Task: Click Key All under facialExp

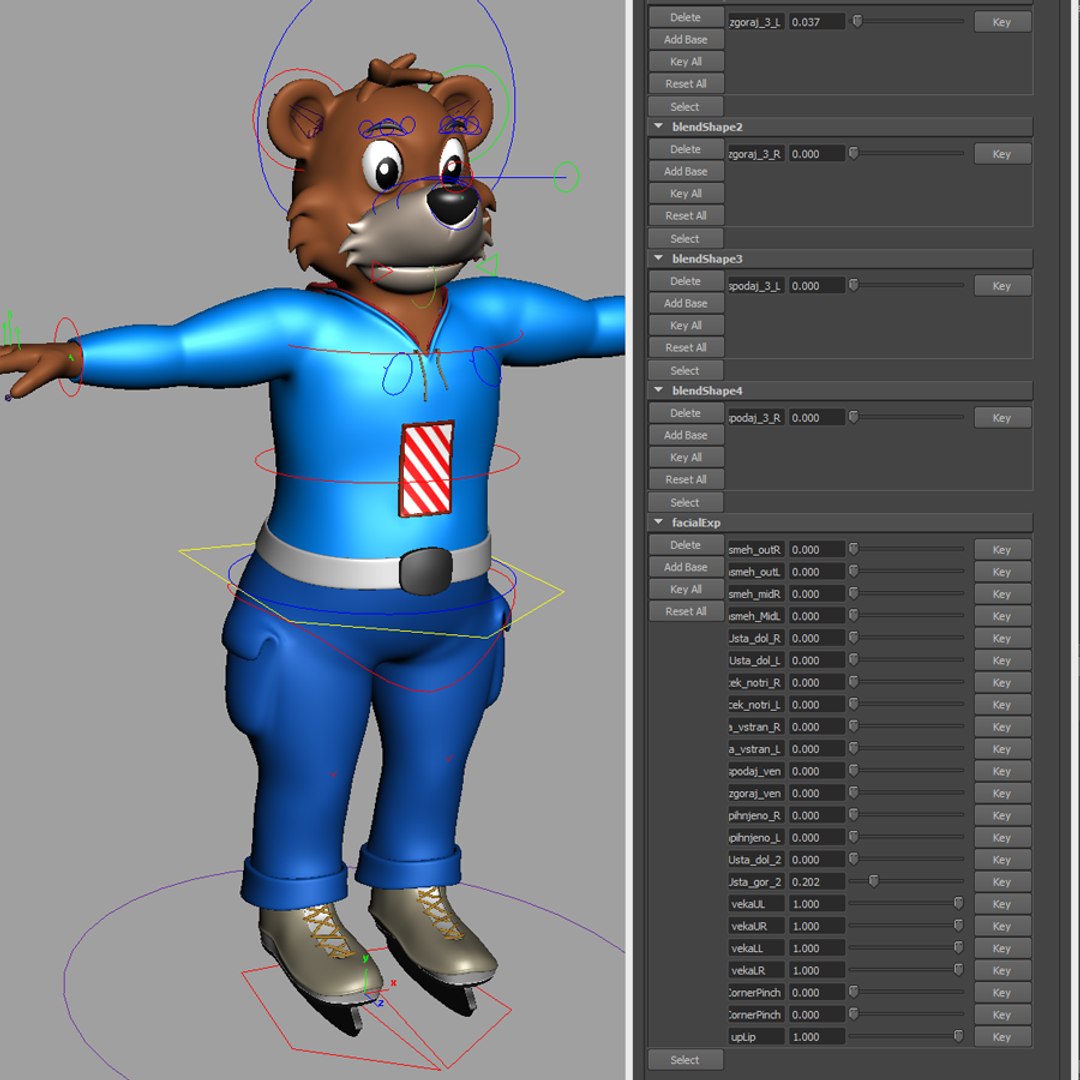Action: pyautogui.click(x=686, y=589)
